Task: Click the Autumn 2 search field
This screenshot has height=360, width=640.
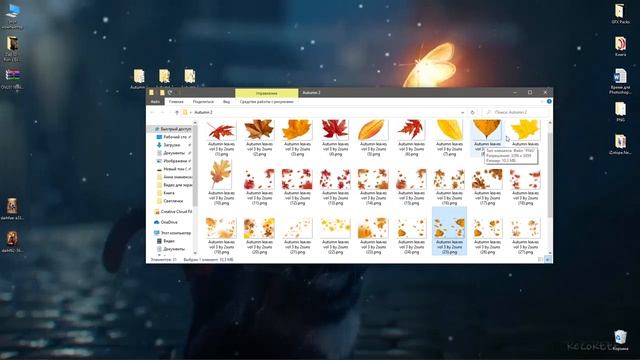Action: [x=516, y=112]
